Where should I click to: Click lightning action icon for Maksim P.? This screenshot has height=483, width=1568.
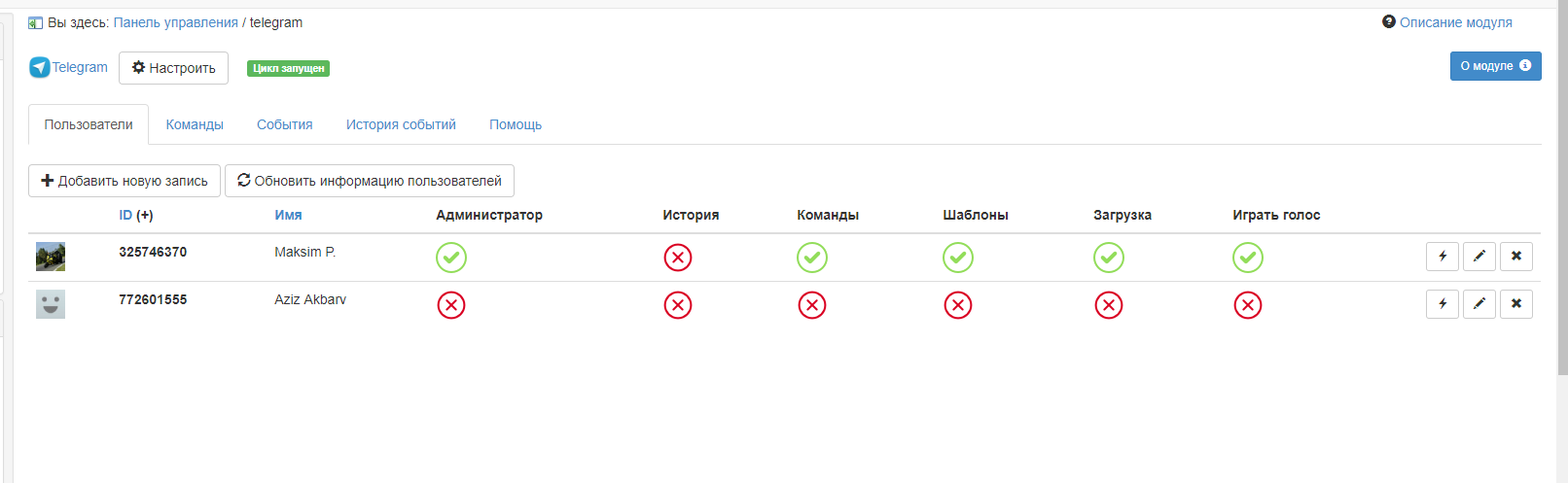pos(1443,257)
